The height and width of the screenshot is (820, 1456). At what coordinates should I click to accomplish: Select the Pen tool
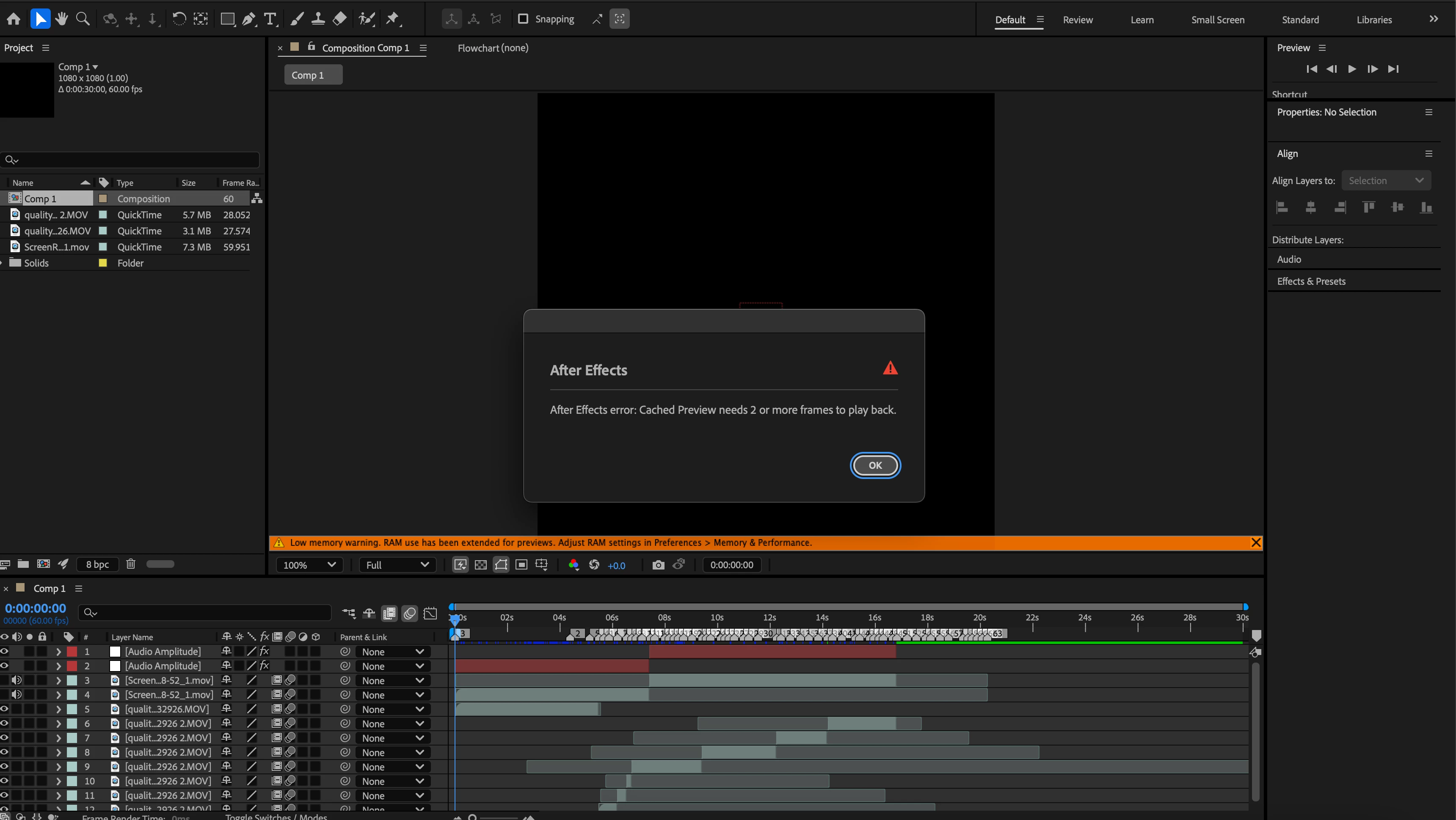tap(249, 19)
